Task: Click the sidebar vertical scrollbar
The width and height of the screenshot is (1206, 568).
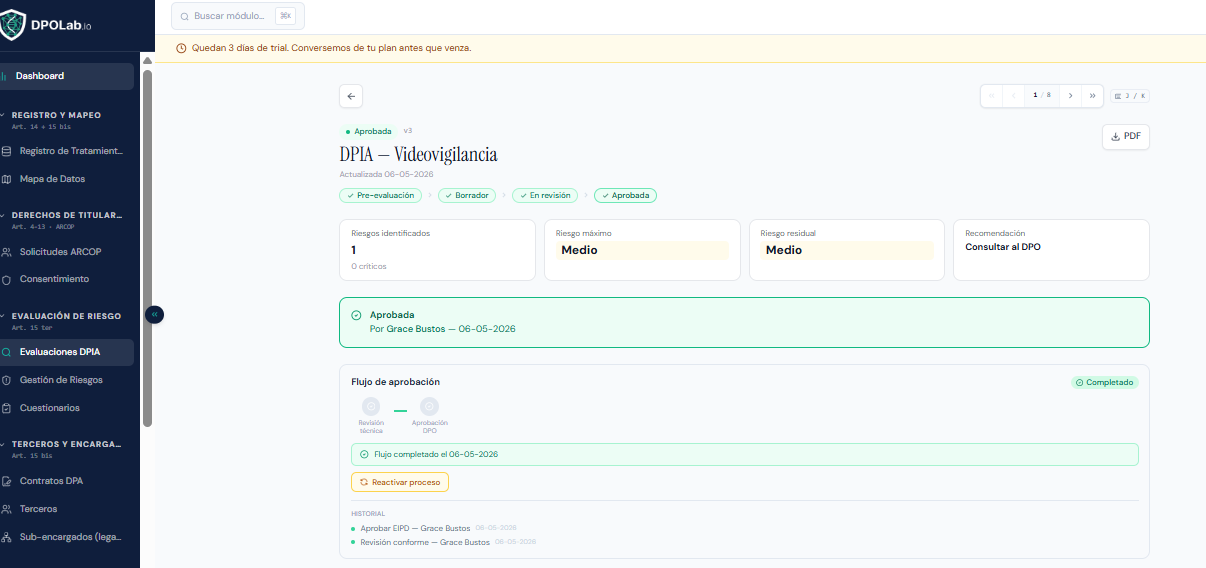Action: coord(147,248)
